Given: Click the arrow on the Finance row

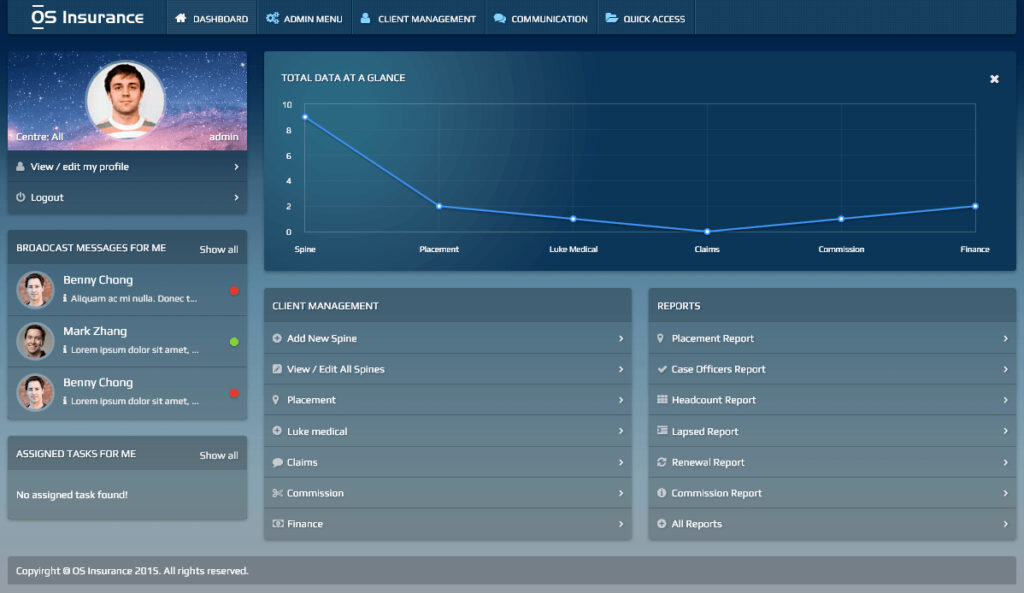Looking at the screenshot, I should click(x=621, y=524).
